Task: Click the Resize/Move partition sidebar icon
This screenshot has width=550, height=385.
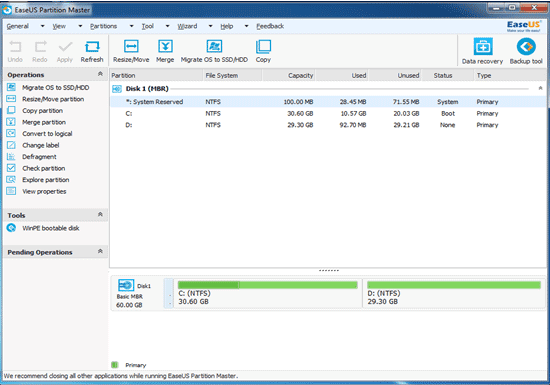Action: point(11,99)
